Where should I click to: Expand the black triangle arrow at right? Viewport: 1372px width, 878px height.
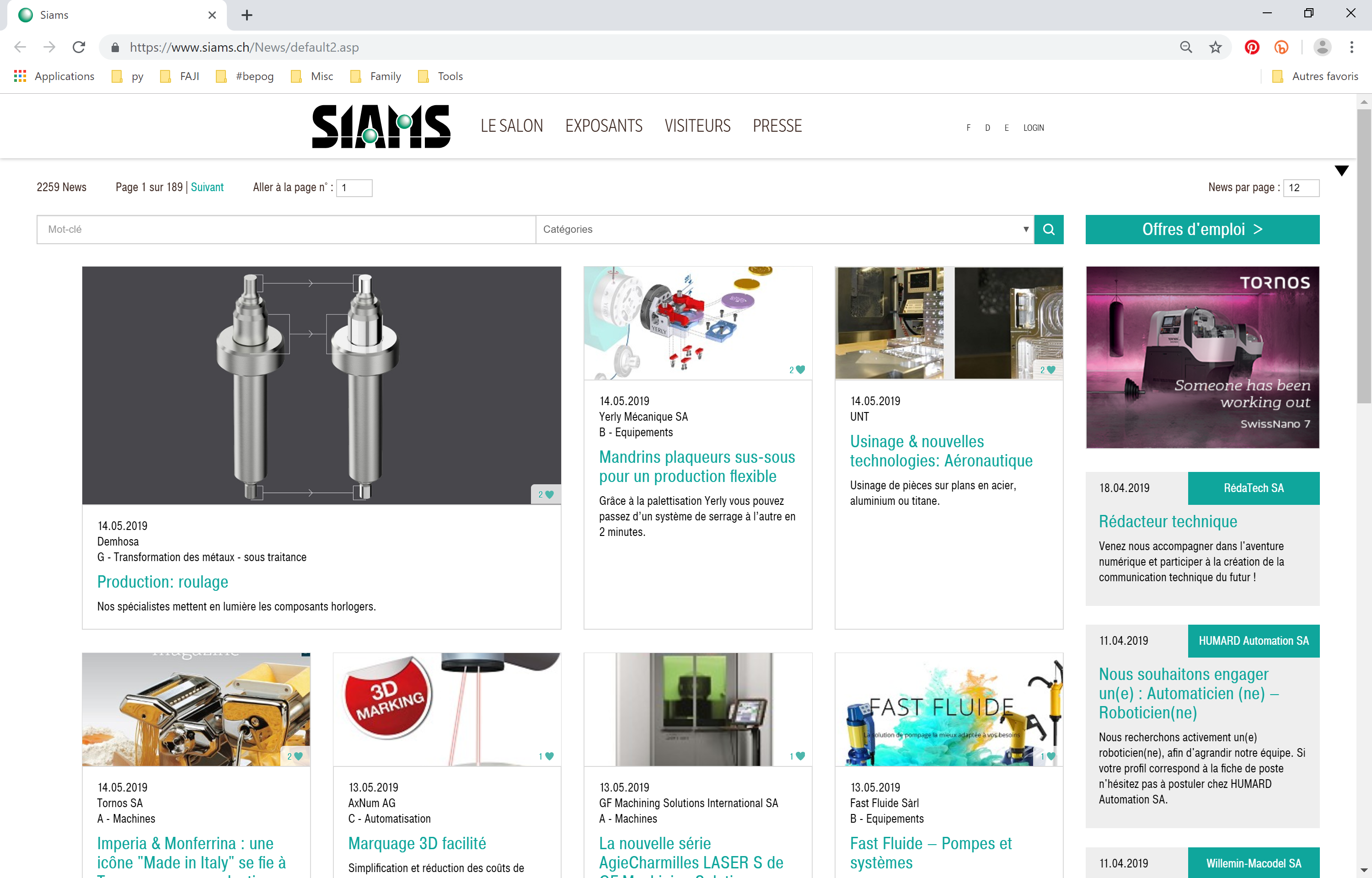[x=1342, y=171]
